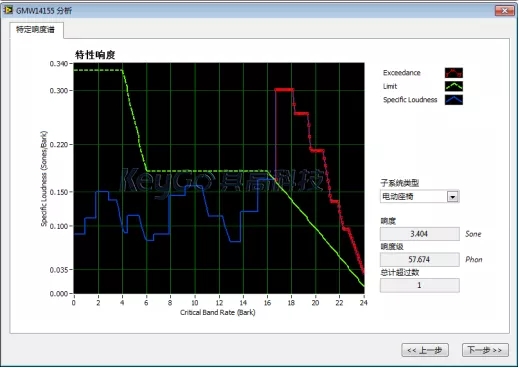This screenshot has width=519, height=368.
Task: Click the 子系统类型 label
Action: tap(400, 183)
